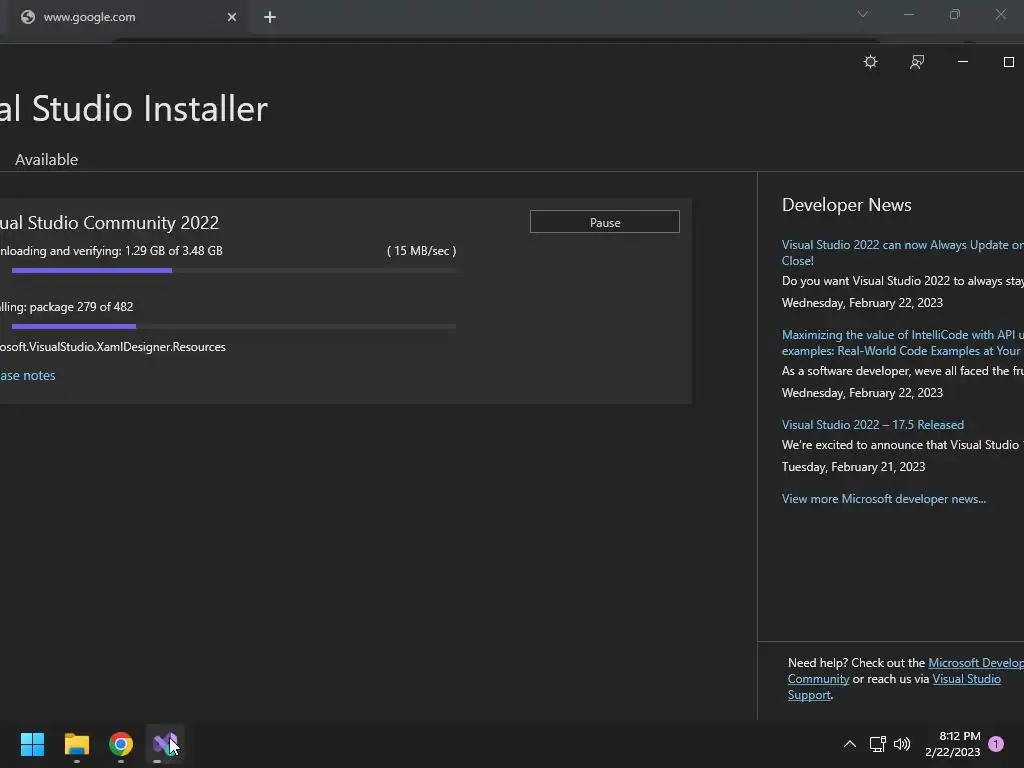The width and height of the screenshot is (1024, 768).
Task: Minimize the background browser window
Action: click(x=909, y=14)
